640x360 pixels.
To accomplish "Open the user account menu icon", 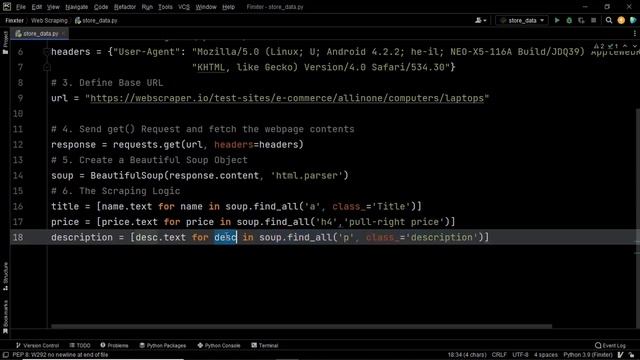I will tap(480, 20).
